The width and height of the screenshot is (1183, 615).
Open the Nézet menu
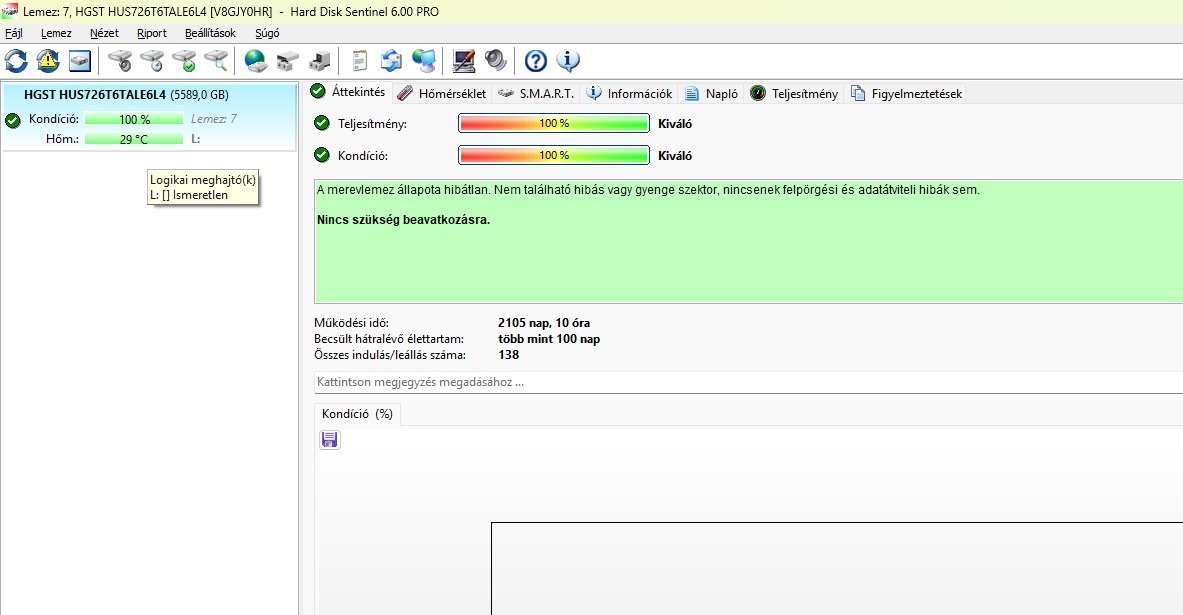104,33
